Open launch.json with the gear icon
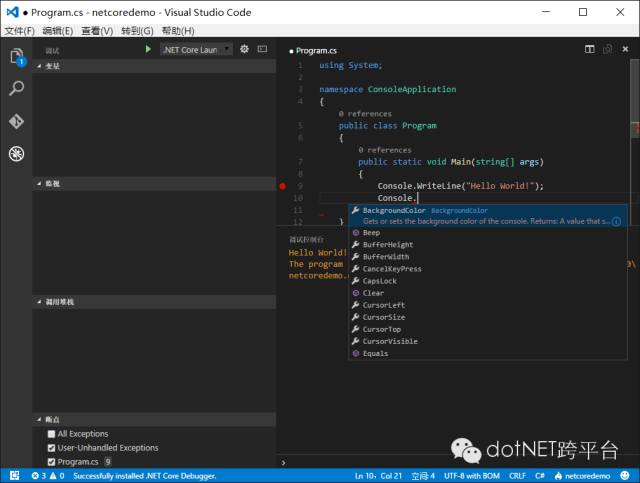 (244, 49)
